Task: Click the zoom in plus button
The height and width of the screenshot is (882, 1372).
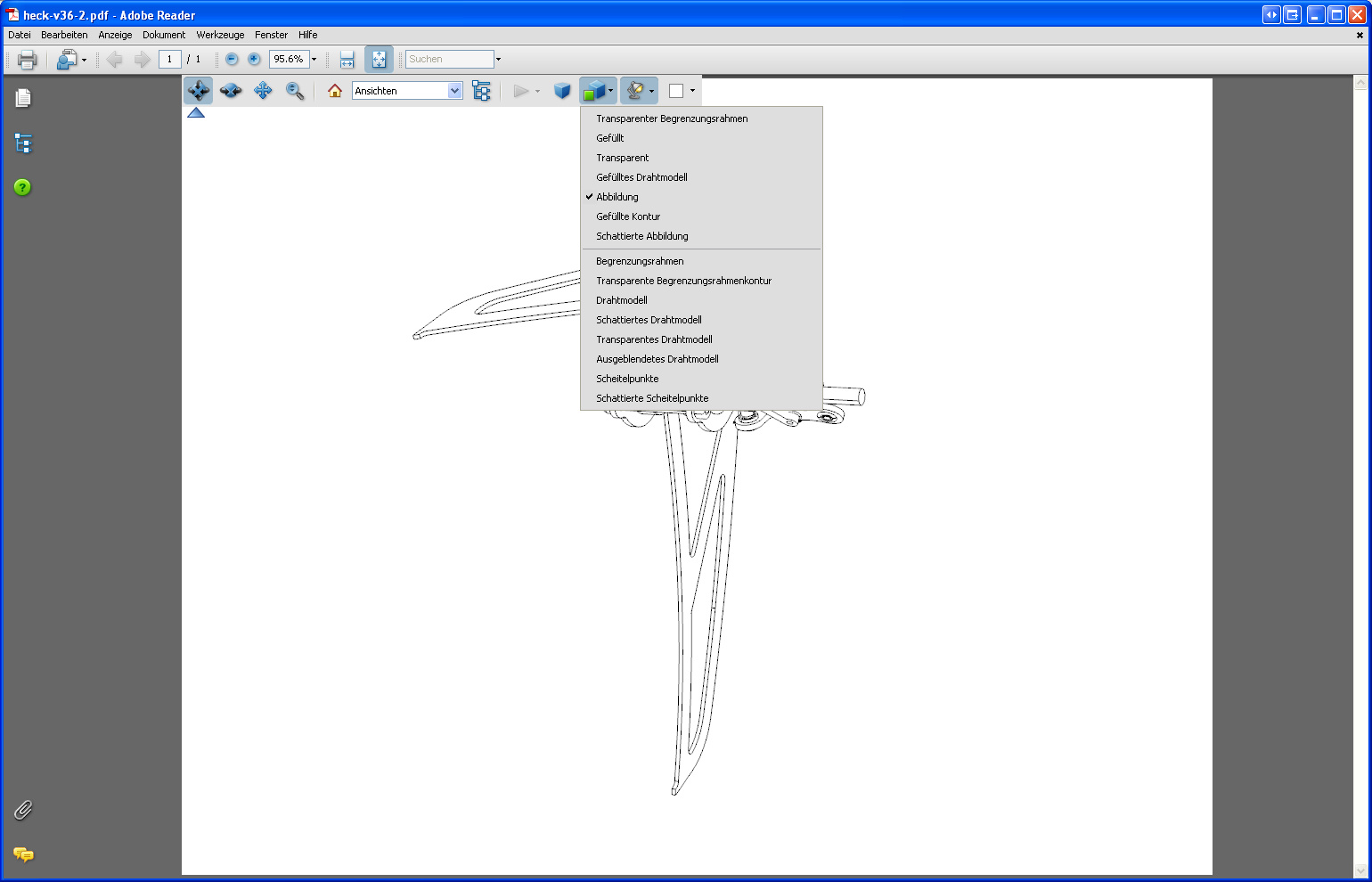Action: [x=254, y=59]
